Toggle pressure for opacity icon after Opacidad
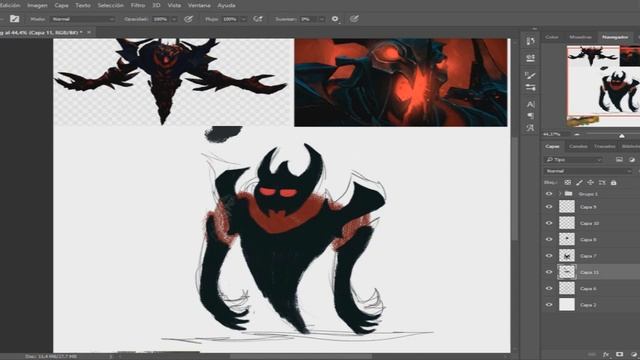The image size is (640, 360). [188, 19]
